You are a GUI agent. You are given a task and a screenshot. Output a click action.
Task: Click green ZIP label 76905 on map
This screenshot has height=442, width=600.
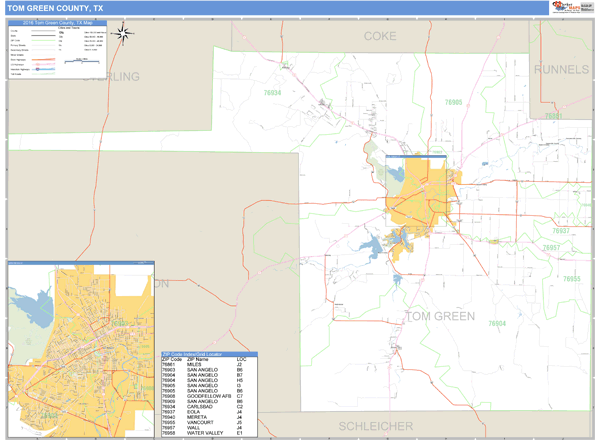[x=453, y=102]
